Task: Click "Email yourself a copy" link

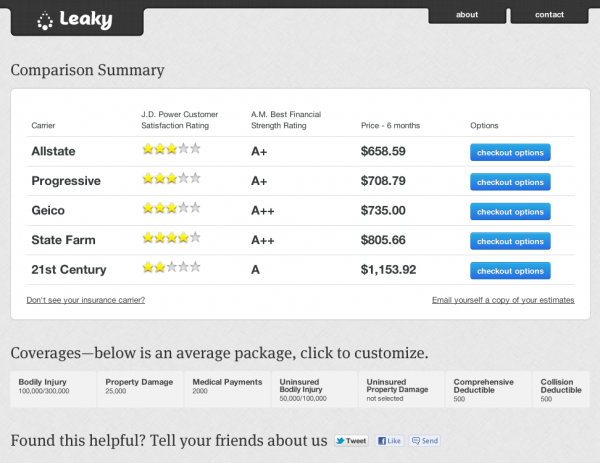Action: (503, 300)
